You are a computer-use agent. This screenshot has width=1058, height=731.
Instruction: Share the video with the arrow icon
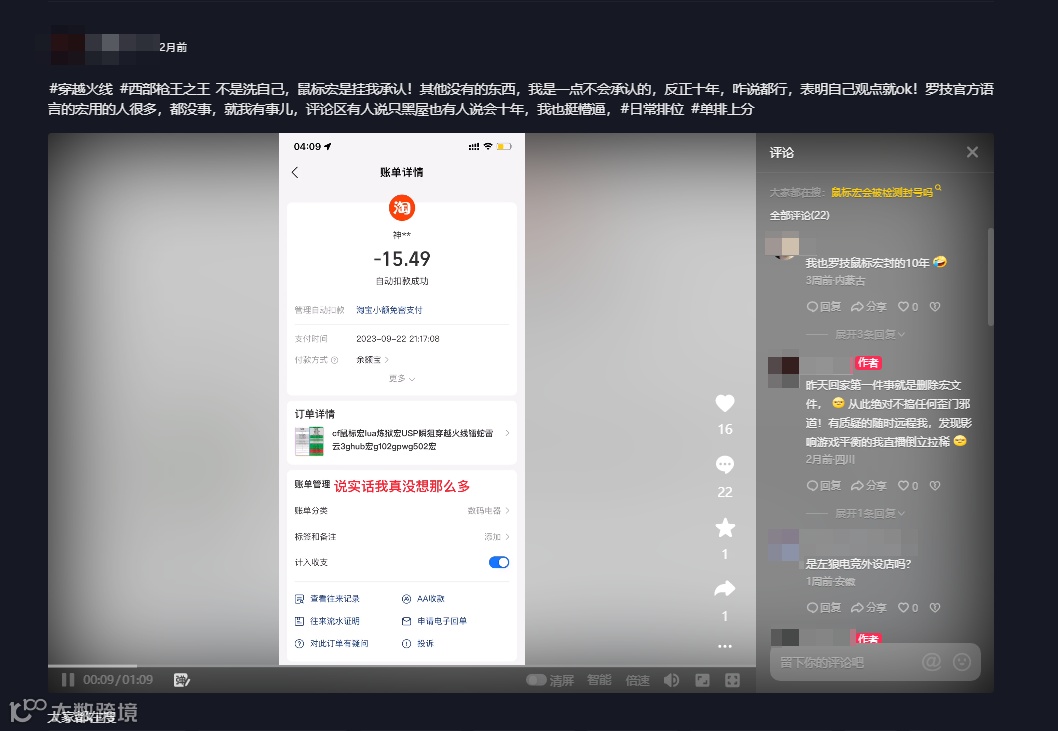725,589
